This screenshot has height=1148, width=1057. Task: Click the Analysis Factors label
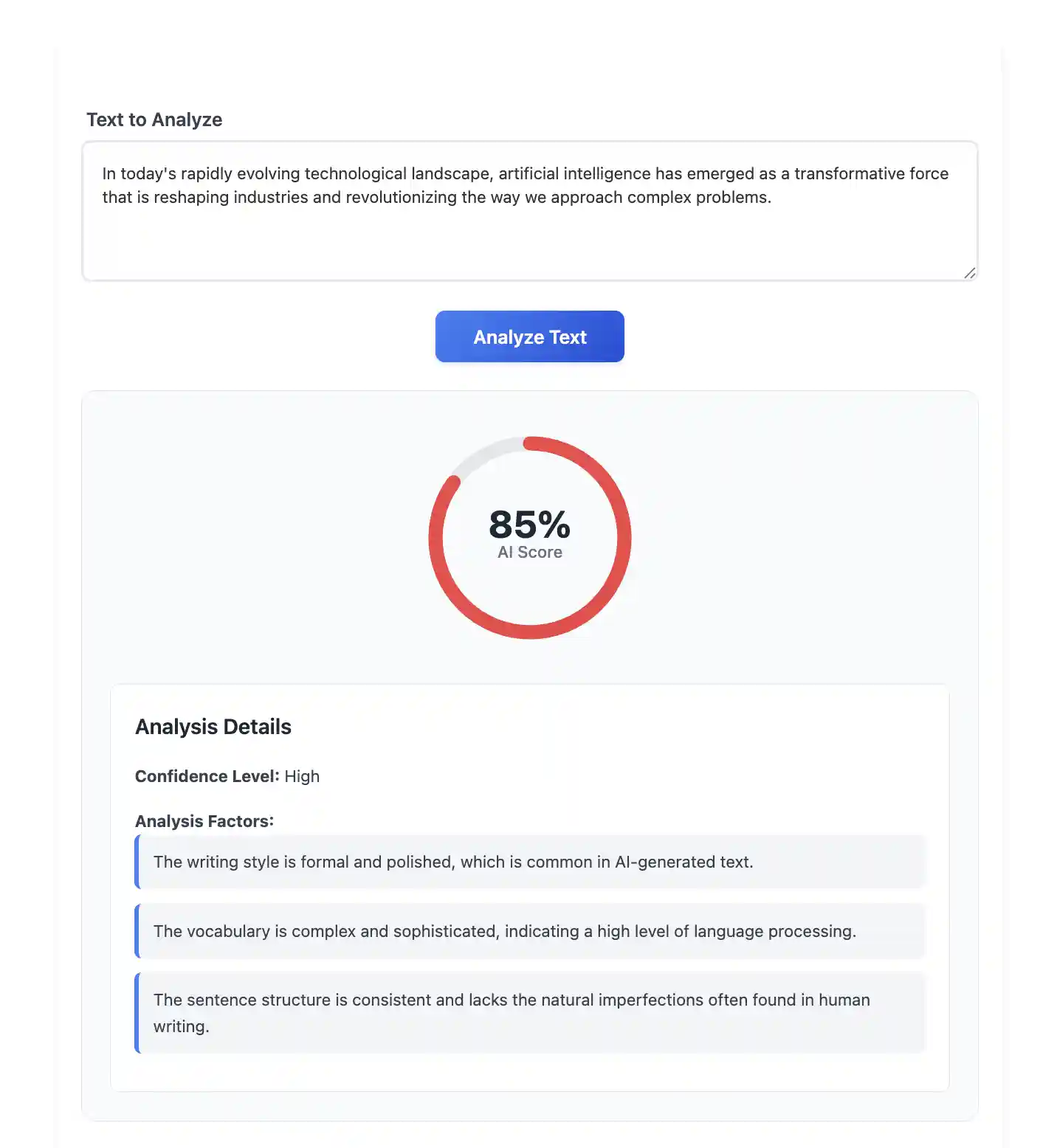pos(204,821)
